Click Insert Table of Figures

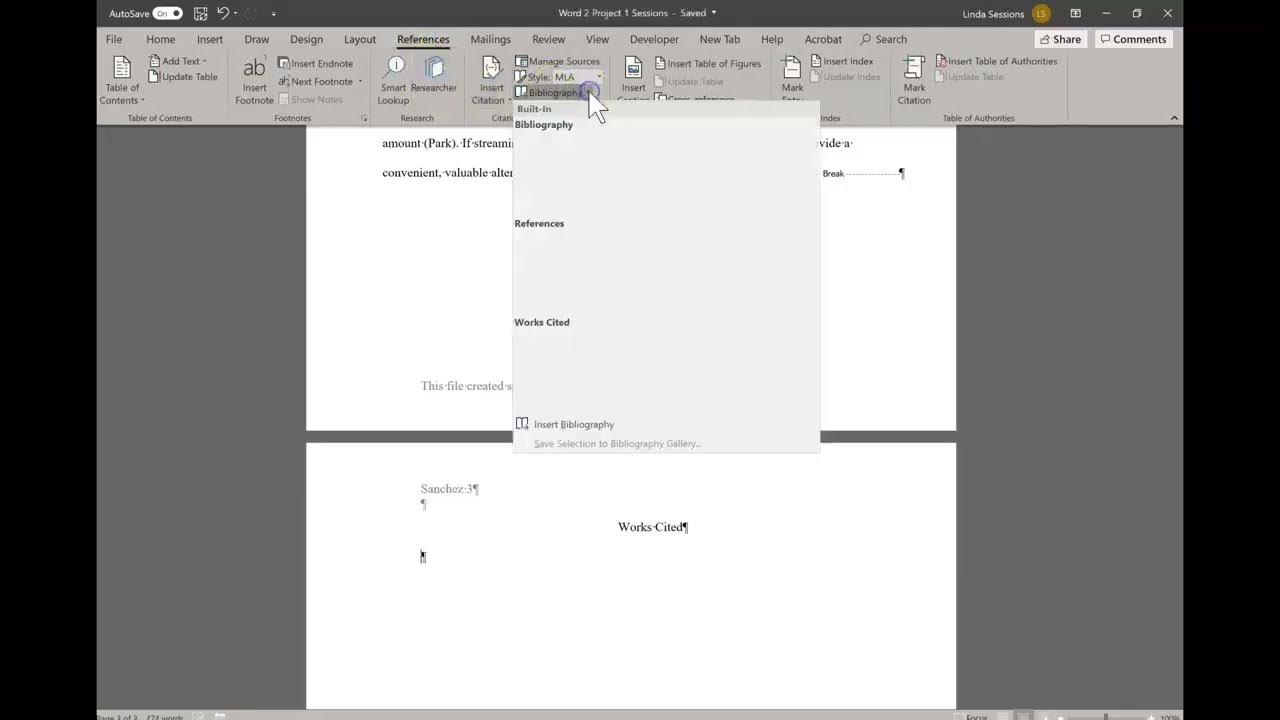707,63
